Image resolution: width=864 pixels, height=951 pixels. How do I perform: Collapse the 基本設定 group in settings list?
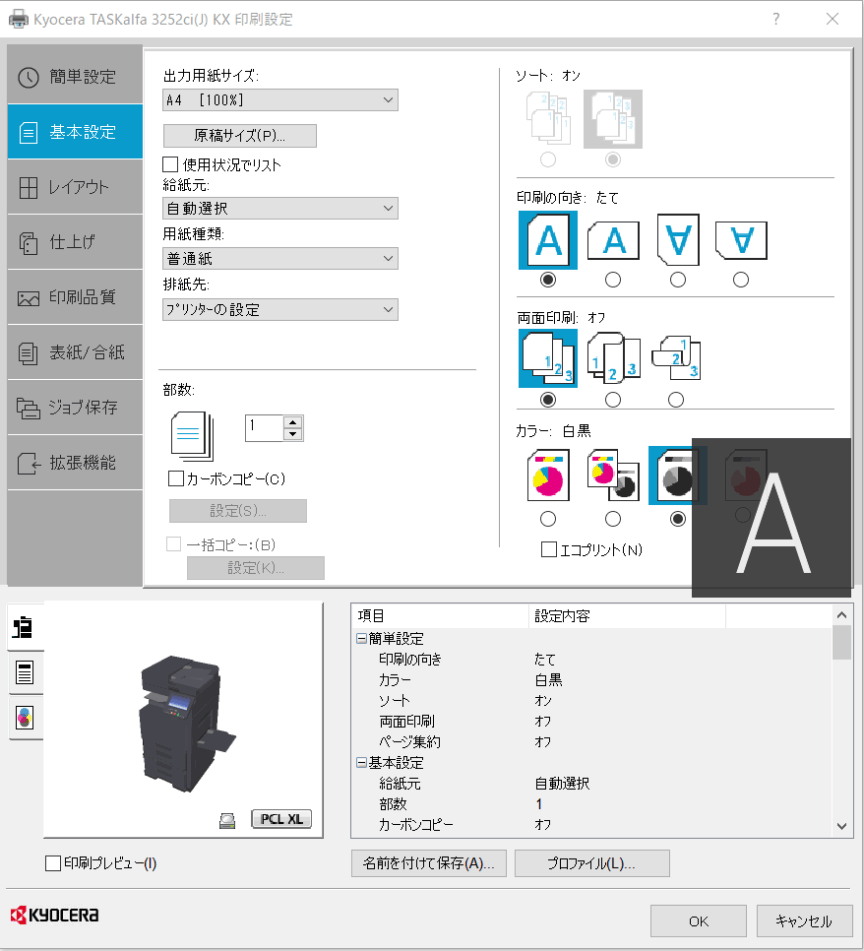coord(361,762)
